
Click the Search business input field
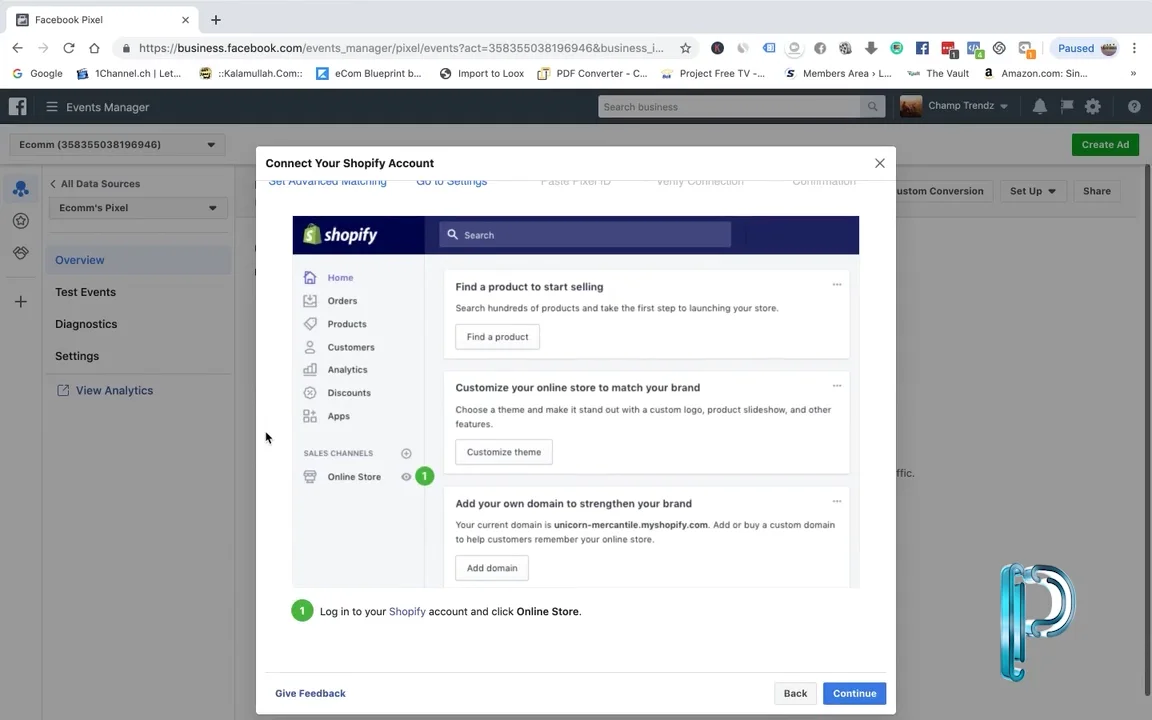click(x=730, y=107)
